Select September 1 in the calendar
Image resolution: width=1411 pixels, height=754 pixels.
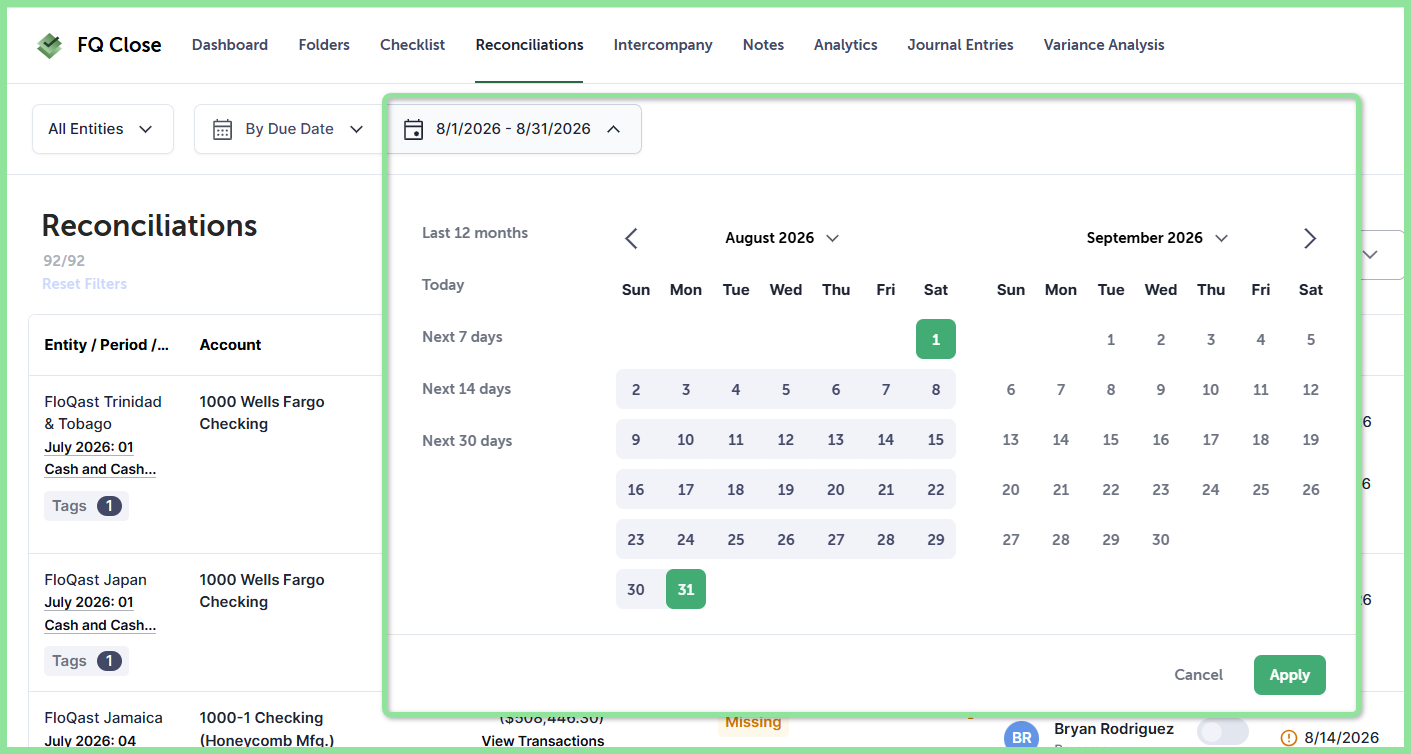coord(1111,339)
